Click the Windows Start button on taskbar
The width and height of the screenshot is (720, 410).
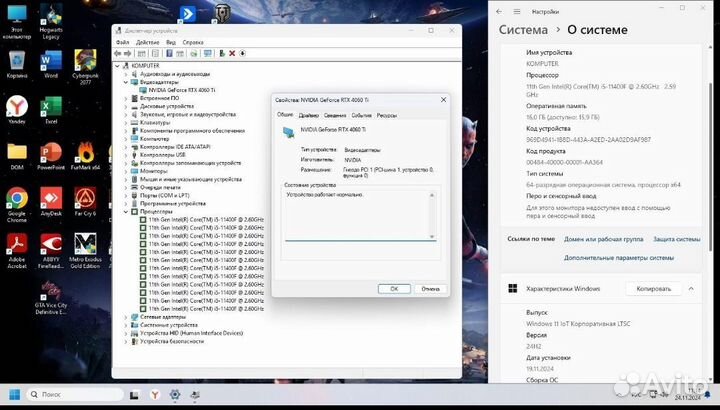coord(15,395)
